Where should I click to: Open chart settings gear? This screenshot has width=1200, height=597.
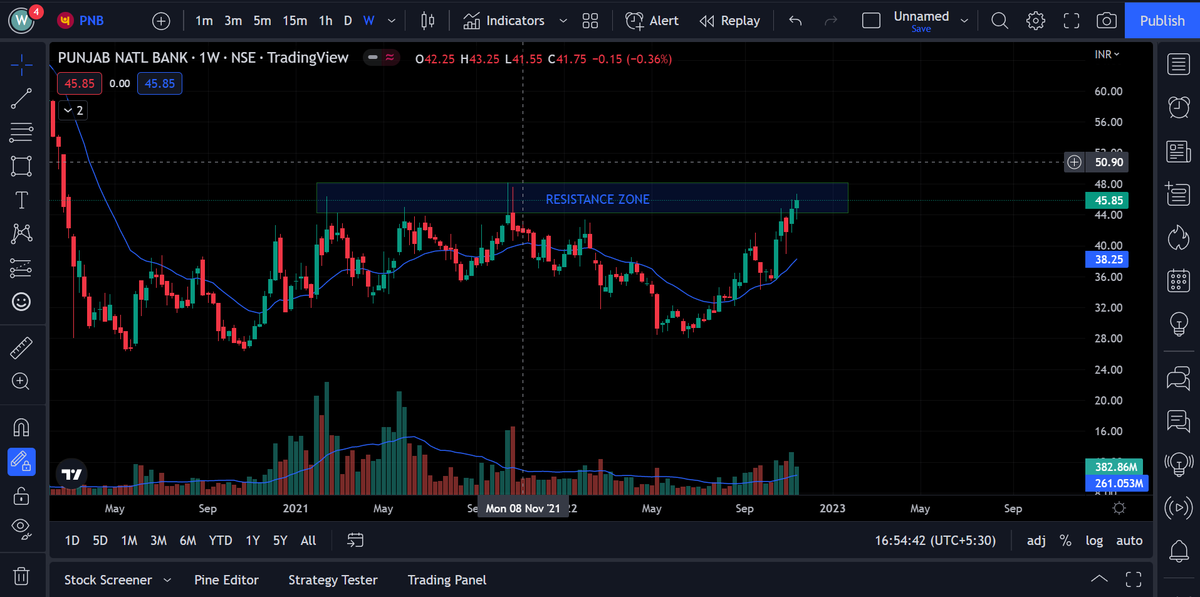(1036, 21)
